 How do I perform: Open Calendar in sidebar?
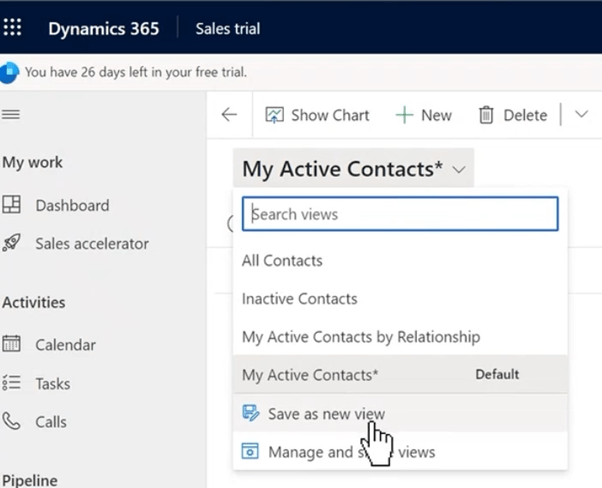click(x=65, y=345)
